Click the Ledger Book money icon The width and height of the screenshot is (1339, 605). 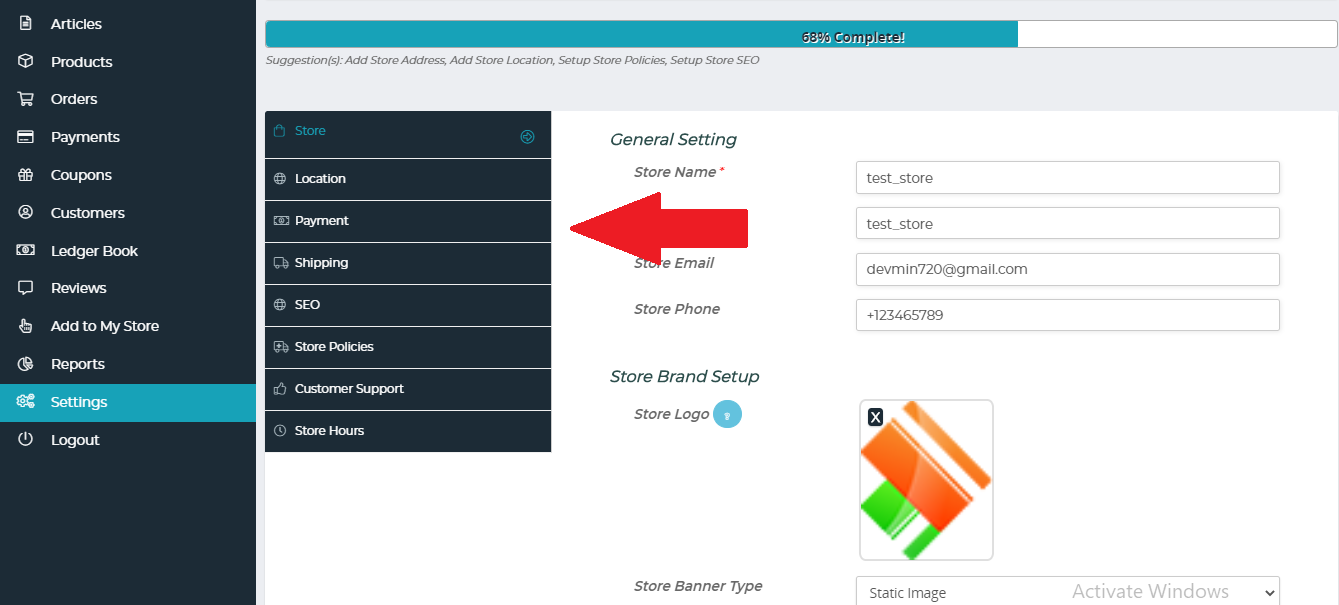(26, 251)
